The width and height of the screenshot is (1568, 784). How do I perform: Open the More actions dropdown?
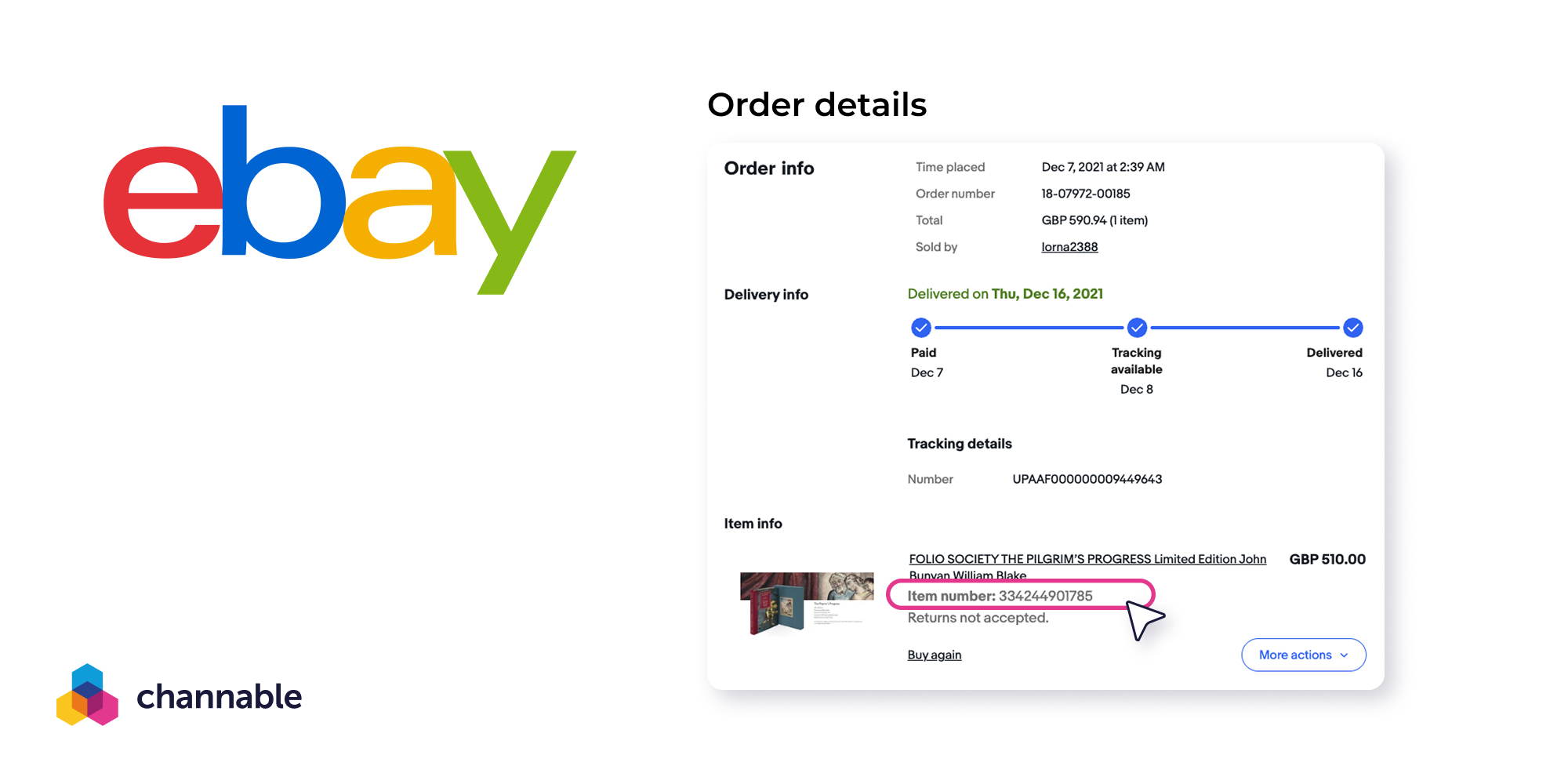[x=1304, y=655]
